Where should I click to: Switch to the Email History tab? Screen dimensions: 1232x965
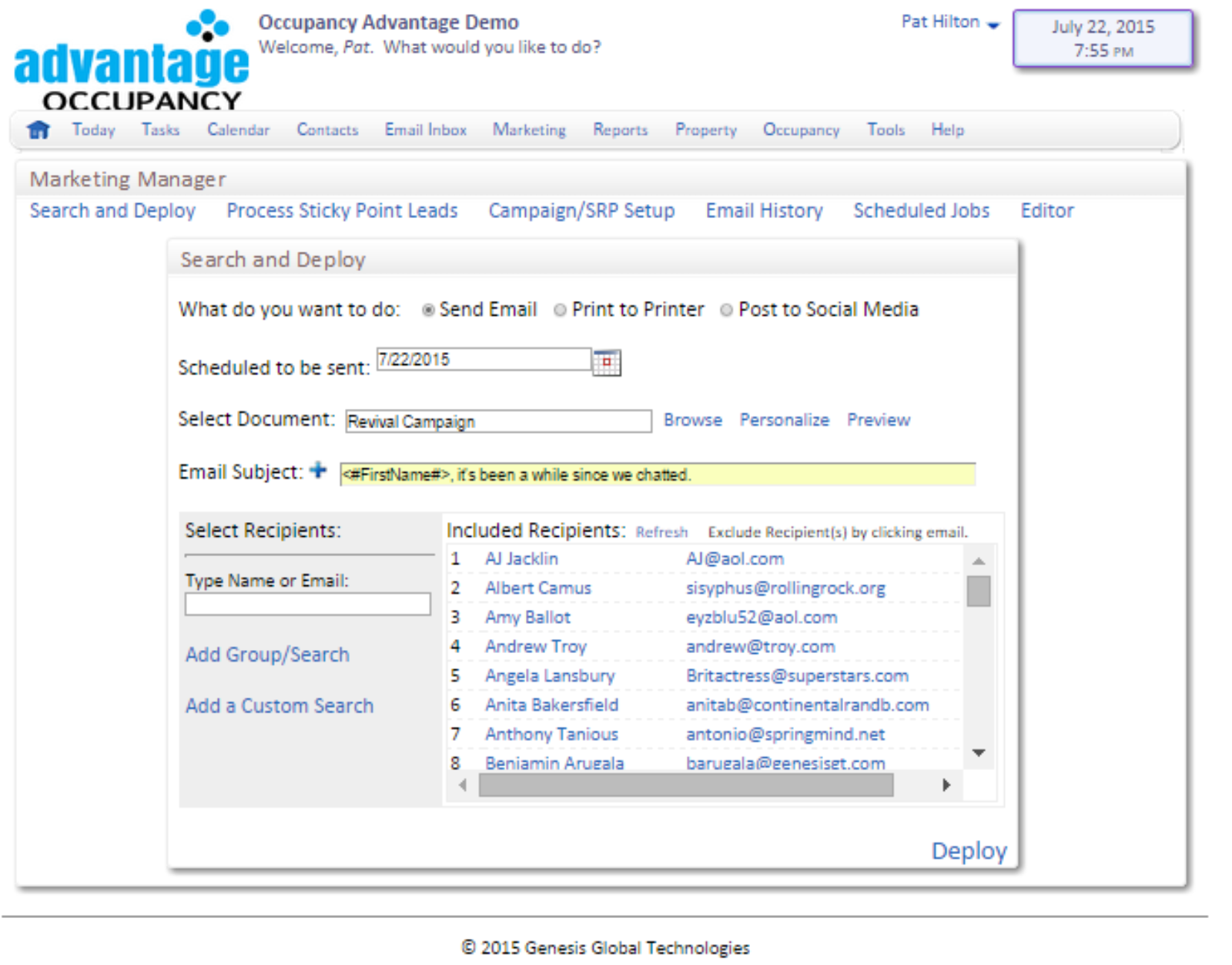[763, 211]
